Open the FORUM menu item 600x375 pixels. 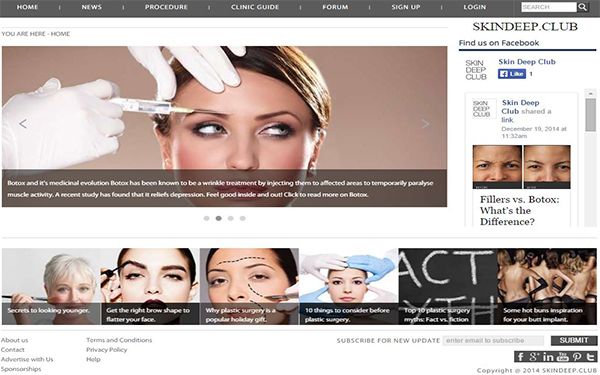335,7
